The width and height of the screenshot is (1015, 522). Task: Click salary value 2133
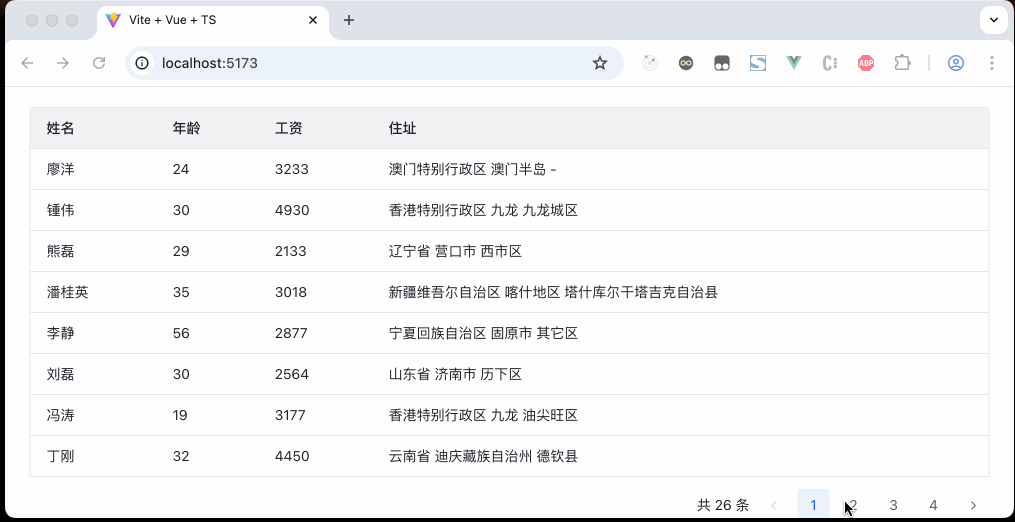tap(291, 251)
